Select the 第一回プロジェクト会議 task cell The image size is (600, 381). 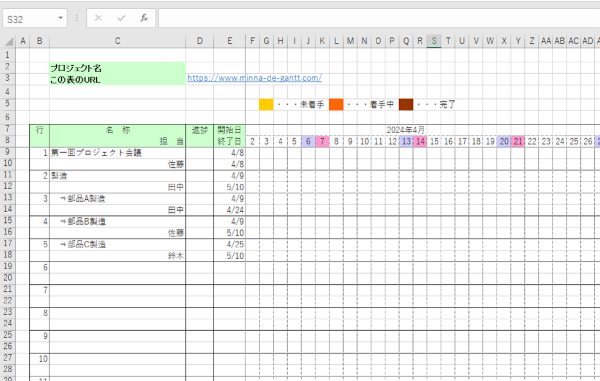tap(117, 153)
